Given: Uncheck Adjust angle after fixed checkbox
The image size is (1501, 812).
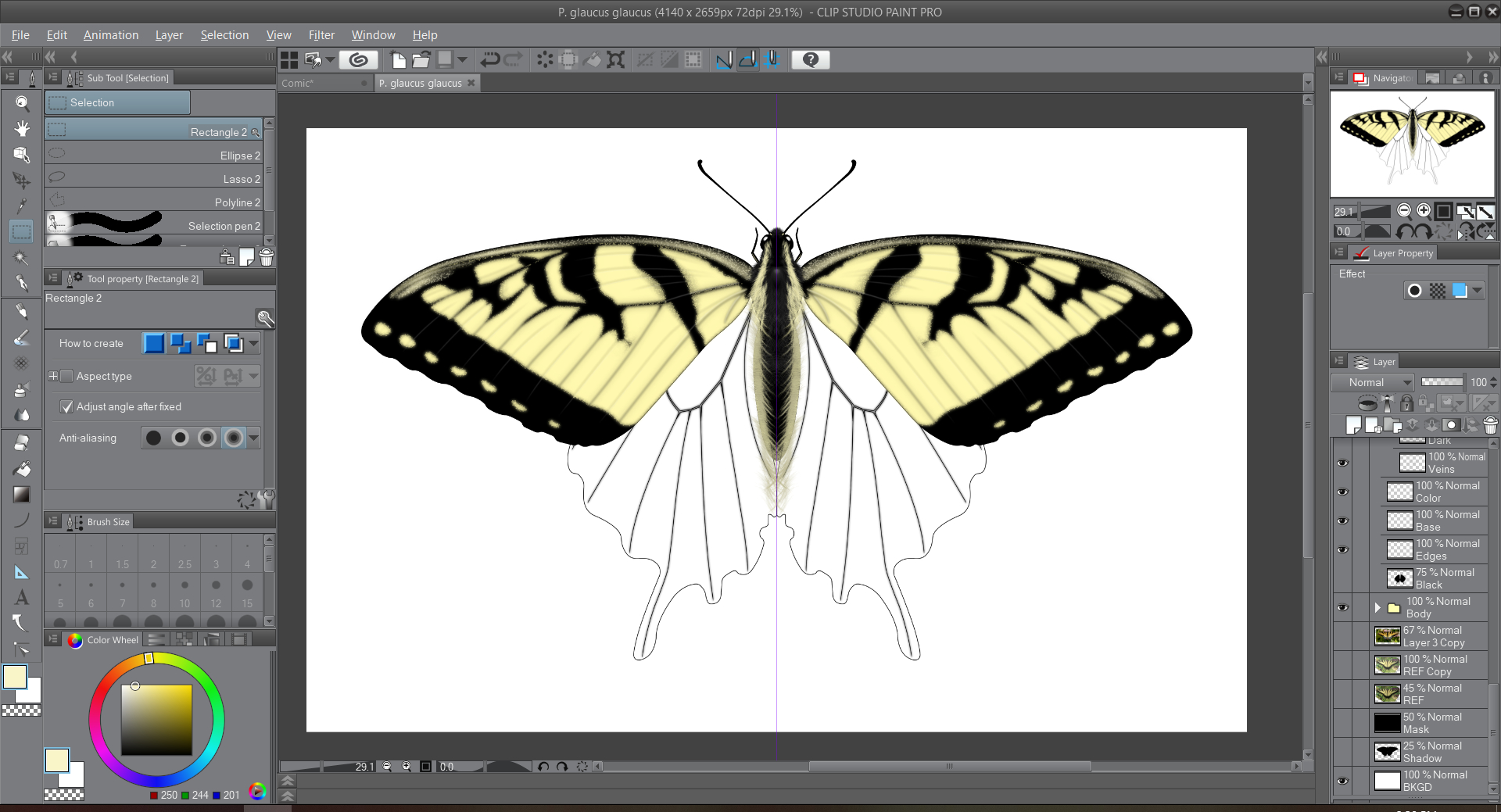Looking at the screenshot, I should (x=67, y=407).
